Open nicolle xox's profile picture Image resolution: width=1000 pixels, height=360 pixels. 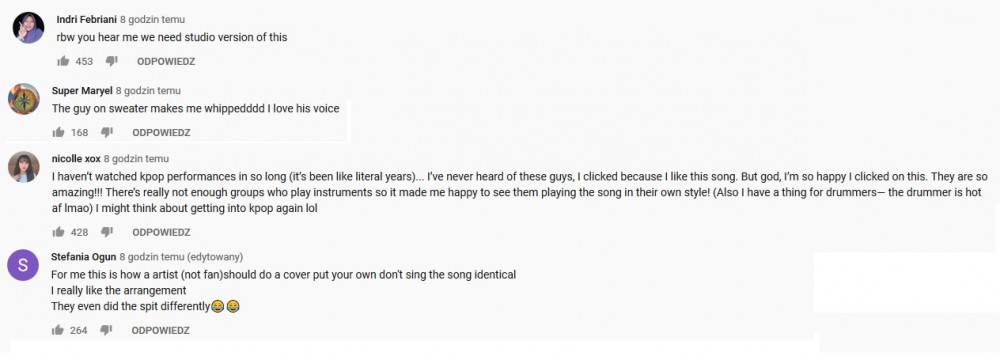click(x=24, y=167)
